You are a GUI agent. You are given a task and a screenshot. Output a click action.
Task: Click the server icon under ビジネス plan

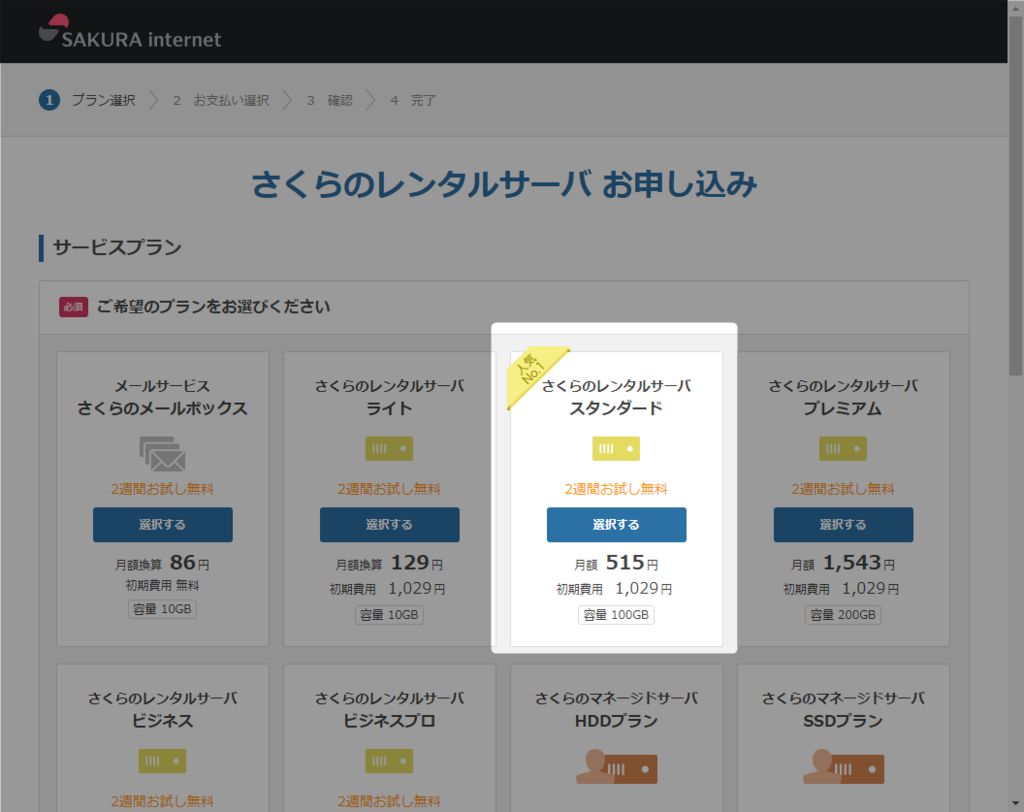(163, 761)
